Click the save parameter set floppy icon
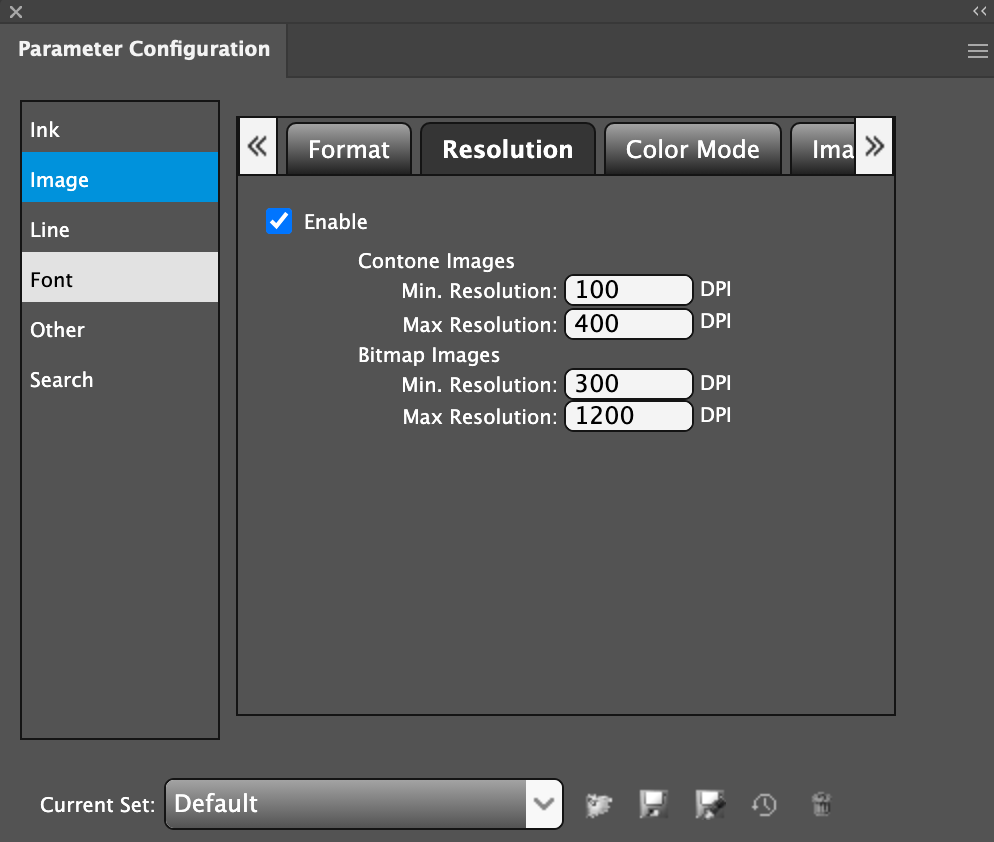This screenshot has width=994, height=842. tap(653, 804)
